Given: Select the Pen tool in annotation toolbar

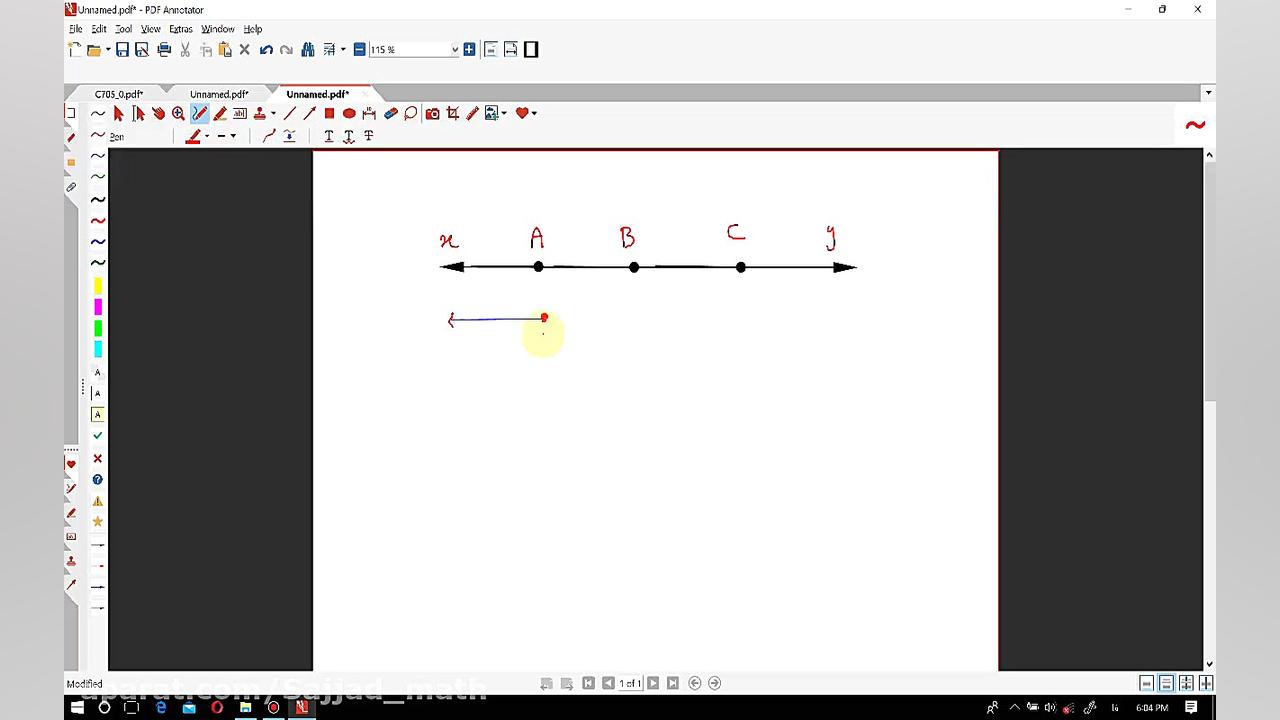Looking at the screenshot, I should [199, 113].
